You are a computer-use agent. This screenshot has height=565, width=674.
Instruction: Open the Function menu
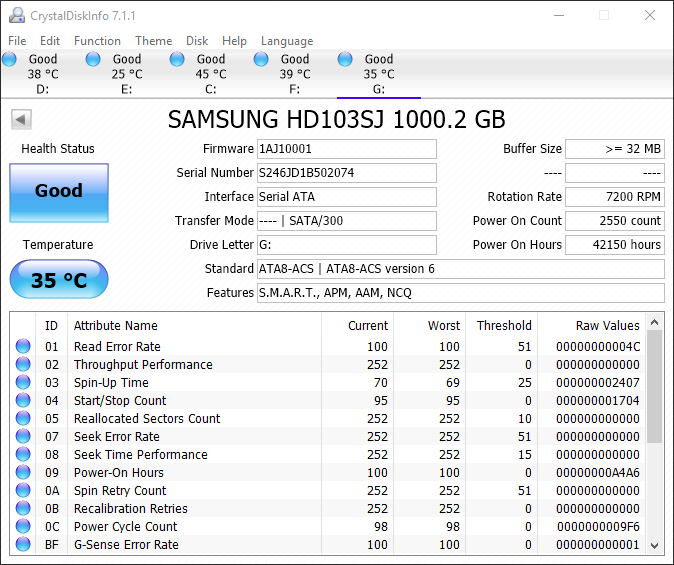coord(98,41)
